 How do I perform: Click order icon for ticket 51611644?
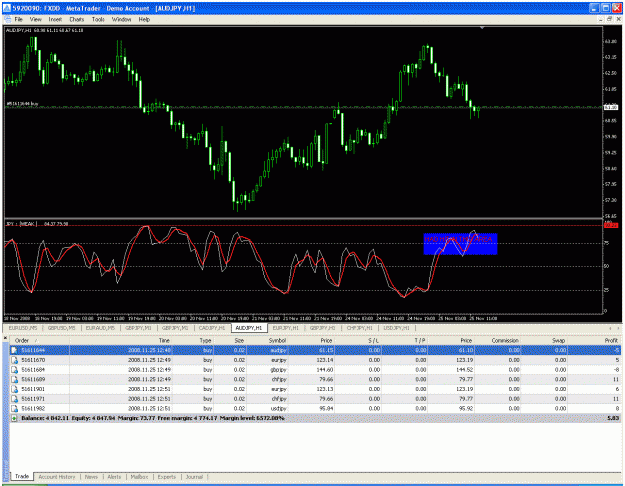point(14,350)
